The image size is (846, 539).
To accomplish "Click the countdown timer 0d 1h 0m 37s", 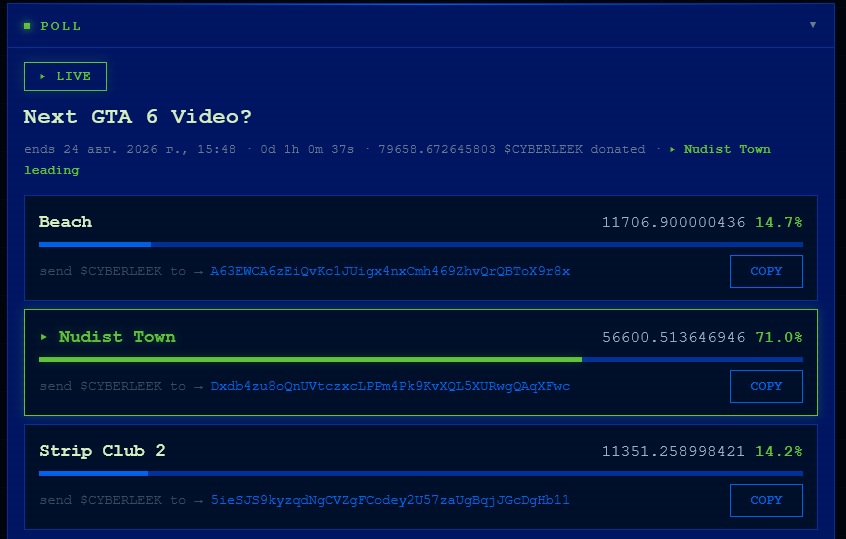I will click(x=307, y=149).
